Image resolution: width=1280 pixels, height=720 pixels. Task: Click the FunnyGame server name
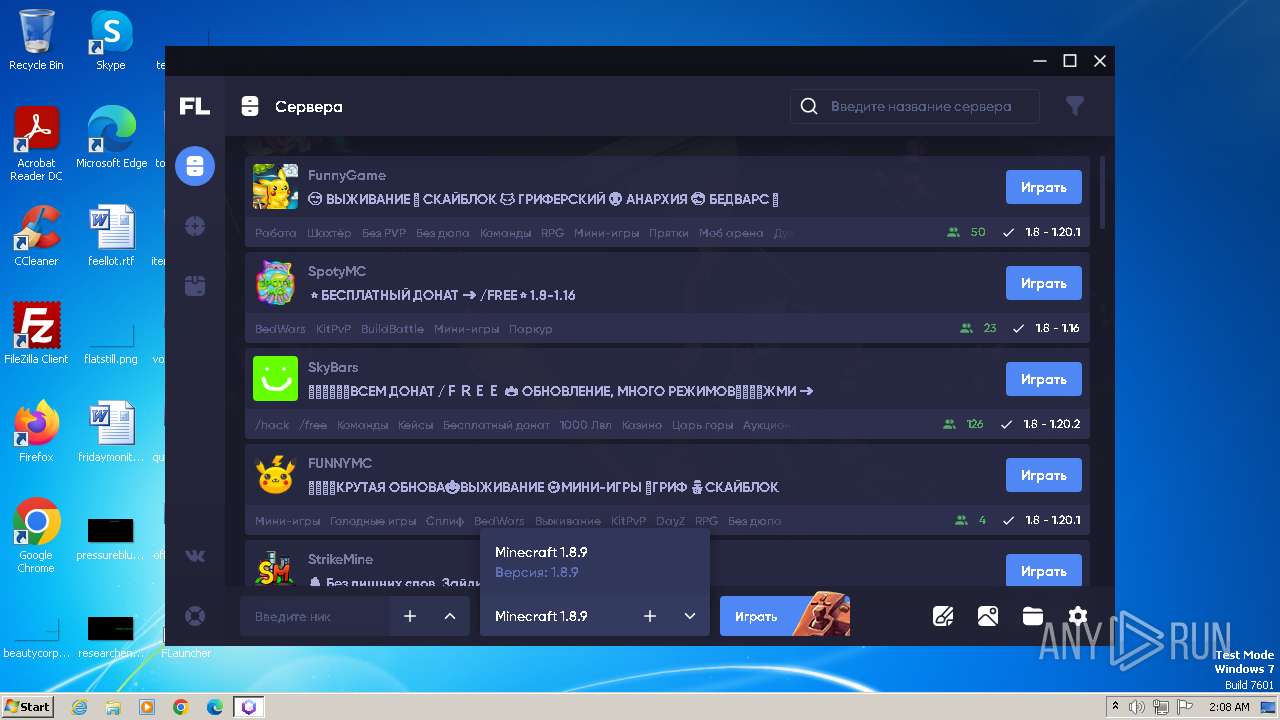(347, 175)
